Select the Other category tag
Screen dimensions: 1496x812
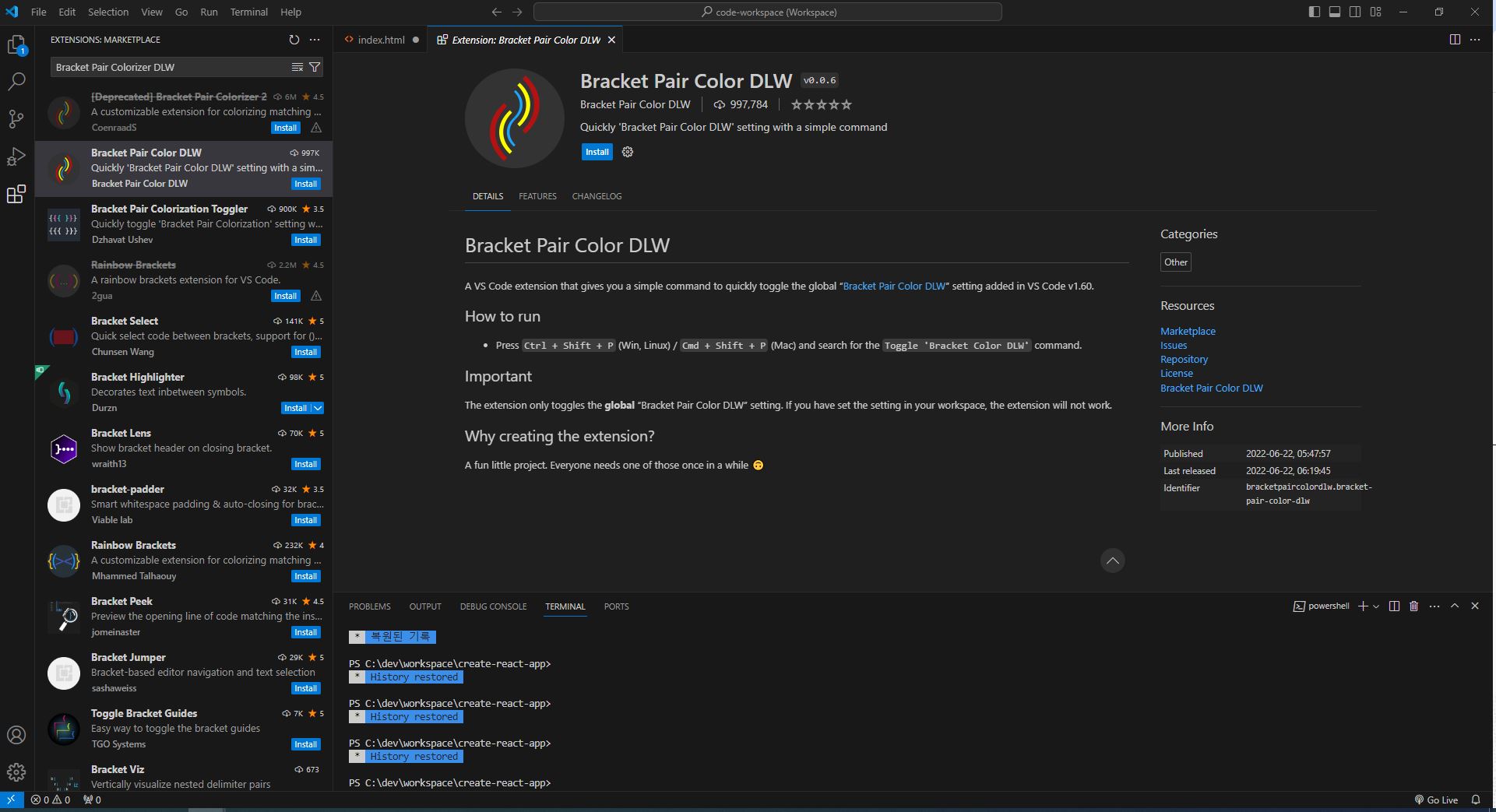[x=1176, y=262]
